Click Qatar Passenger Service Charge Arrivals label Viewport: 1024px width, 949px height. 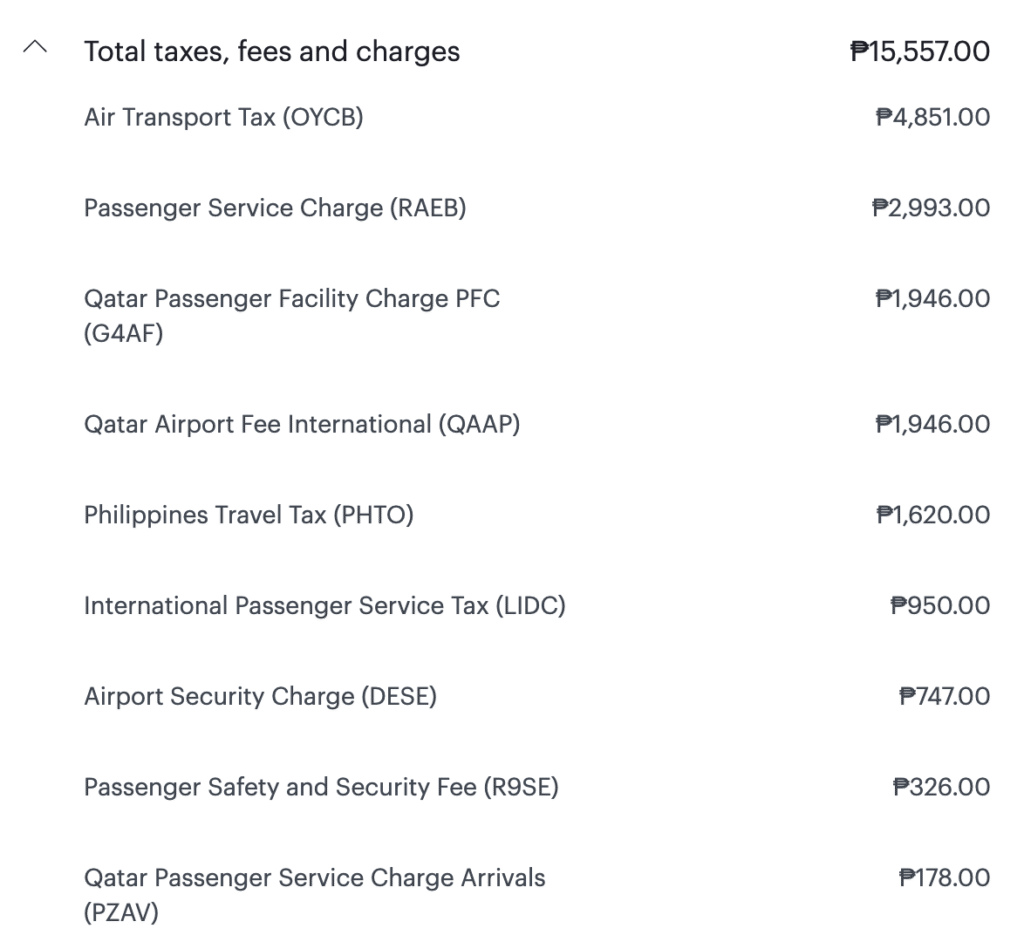click(315, 878)
